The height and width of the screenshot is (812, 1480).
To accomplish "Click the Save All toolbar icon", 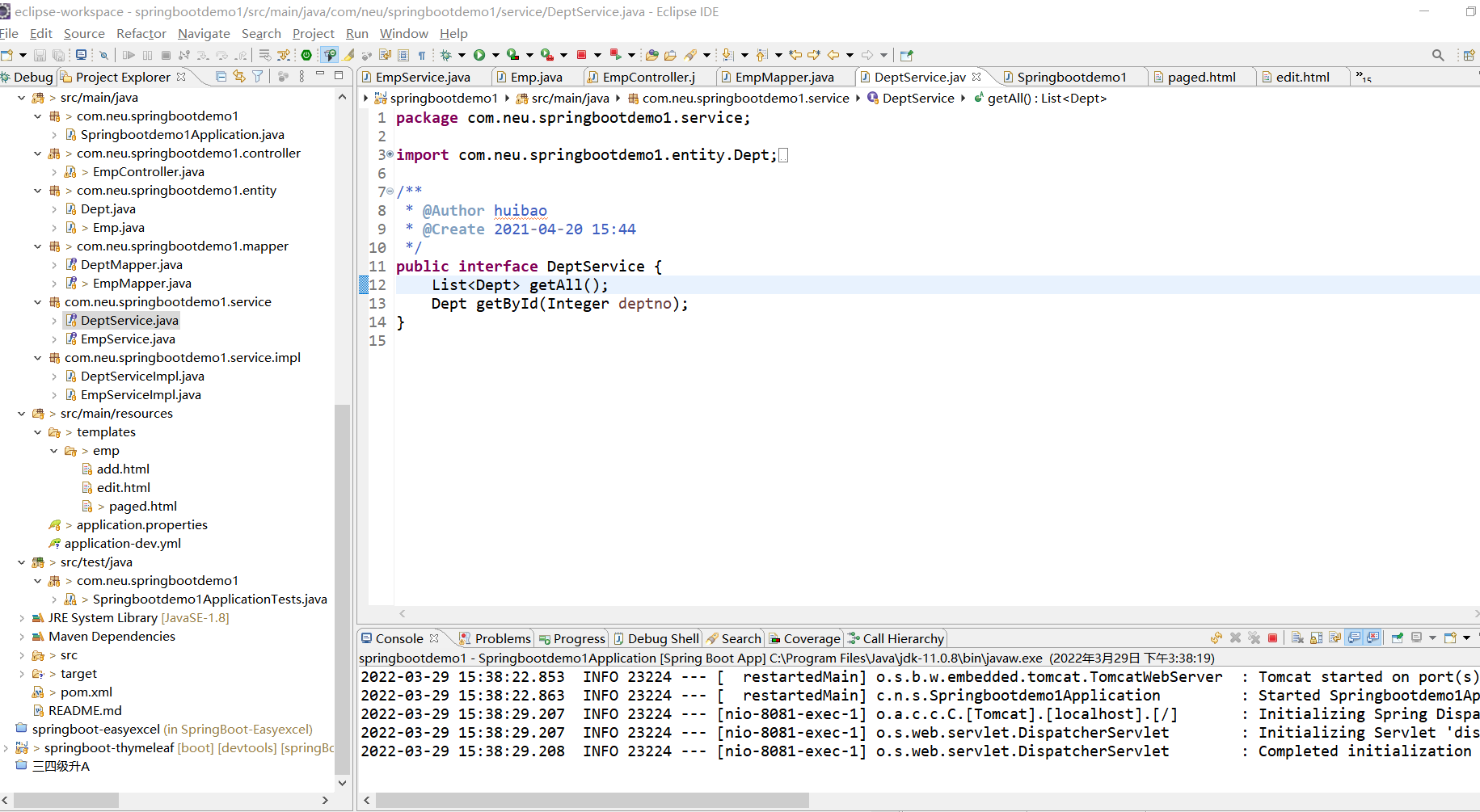I will tap(58, 55).
